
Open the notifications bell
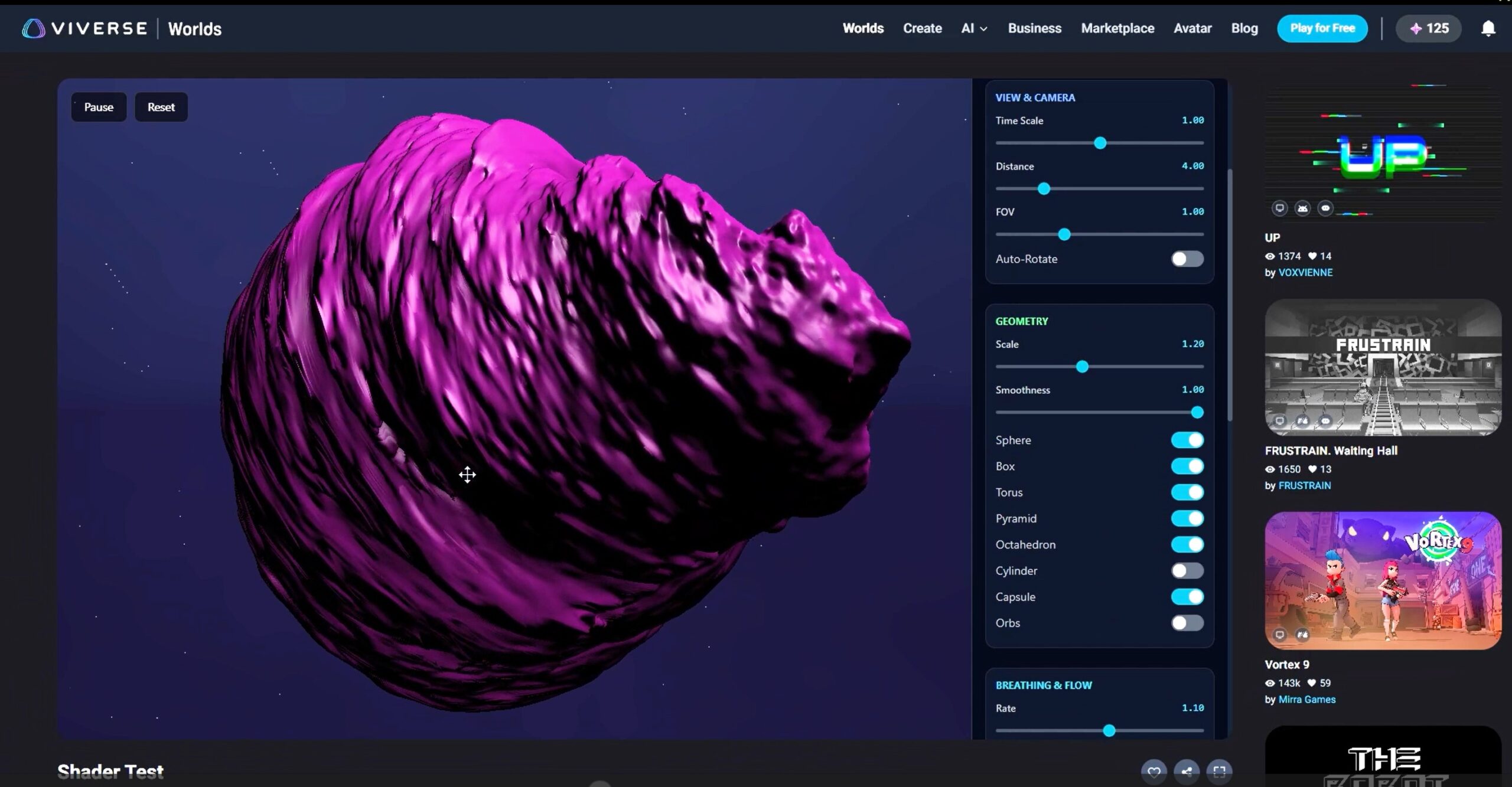pos(1488,28)
